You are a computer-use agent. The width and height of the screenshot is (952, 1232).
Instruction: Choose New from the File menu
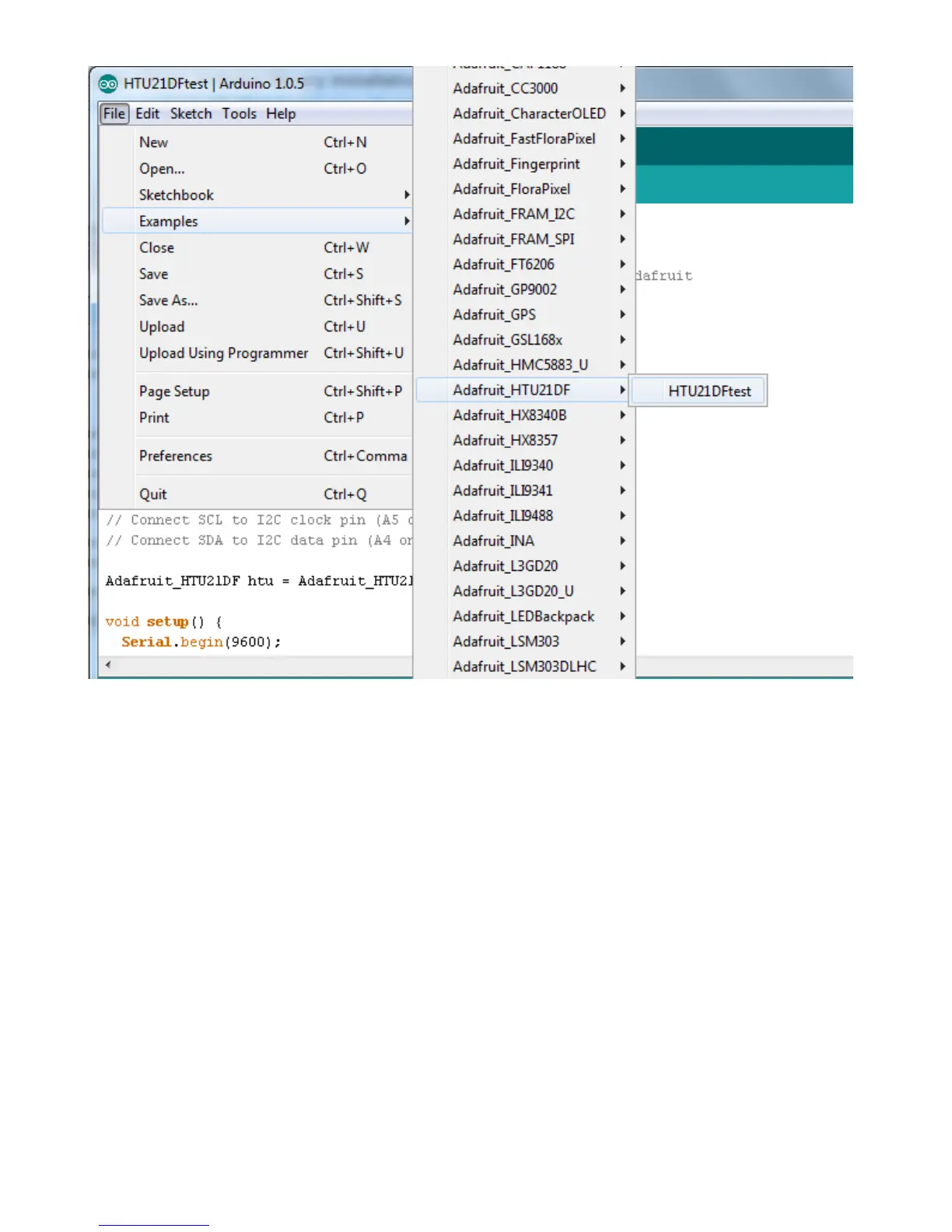tap(257, 142)
